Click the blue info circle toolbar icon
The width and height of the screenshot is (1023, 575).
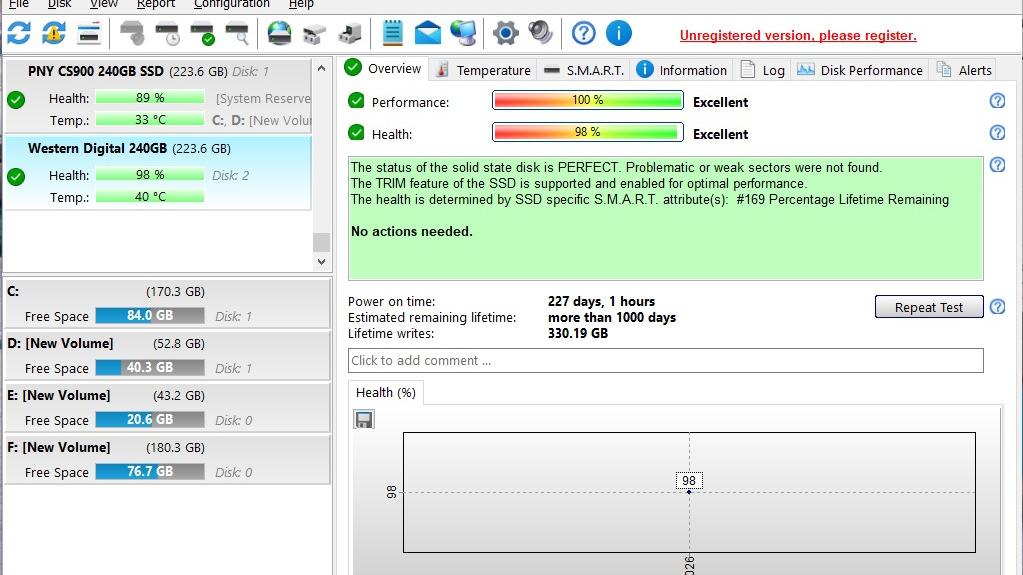619,33
